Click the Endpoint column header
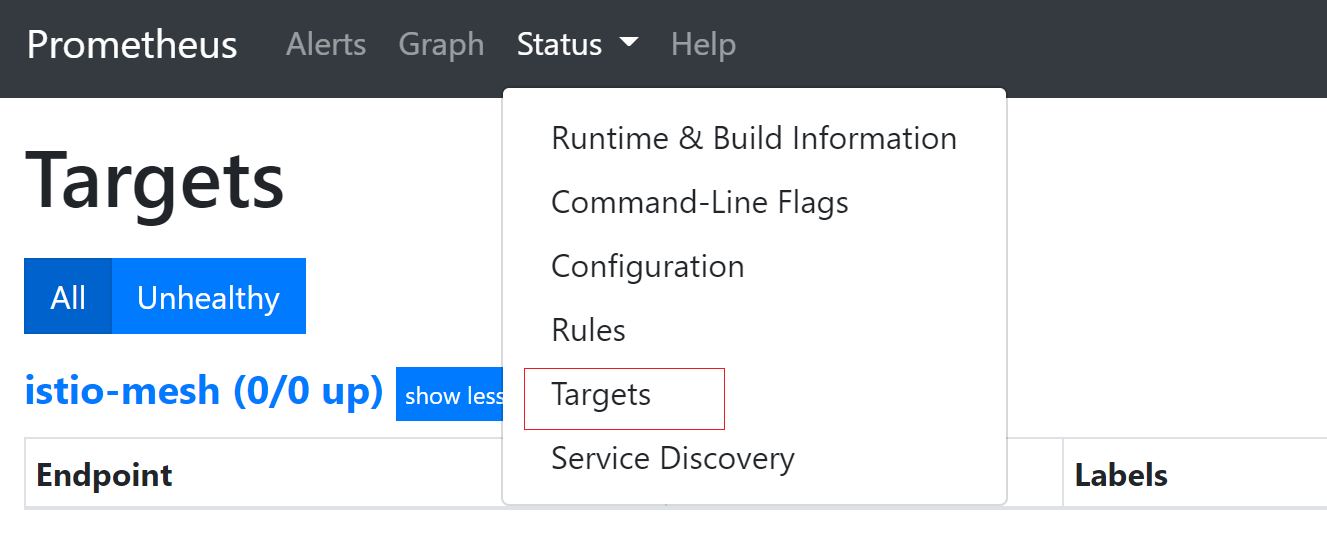The width and height of the screenshot is (1327, 534). click(x=104, y=474)
